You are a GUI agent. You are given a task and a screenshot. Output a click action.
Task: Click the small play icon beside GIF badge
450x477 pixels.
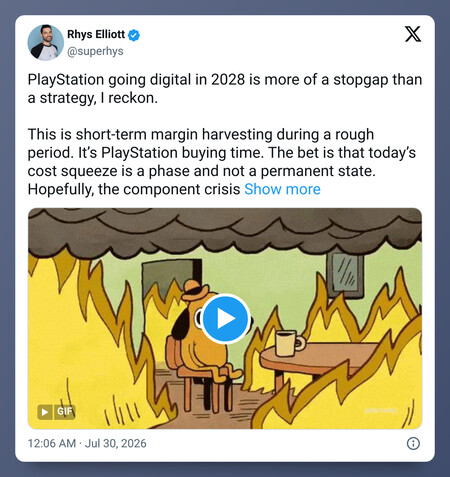pyautogui.click(x=45, y=412)
